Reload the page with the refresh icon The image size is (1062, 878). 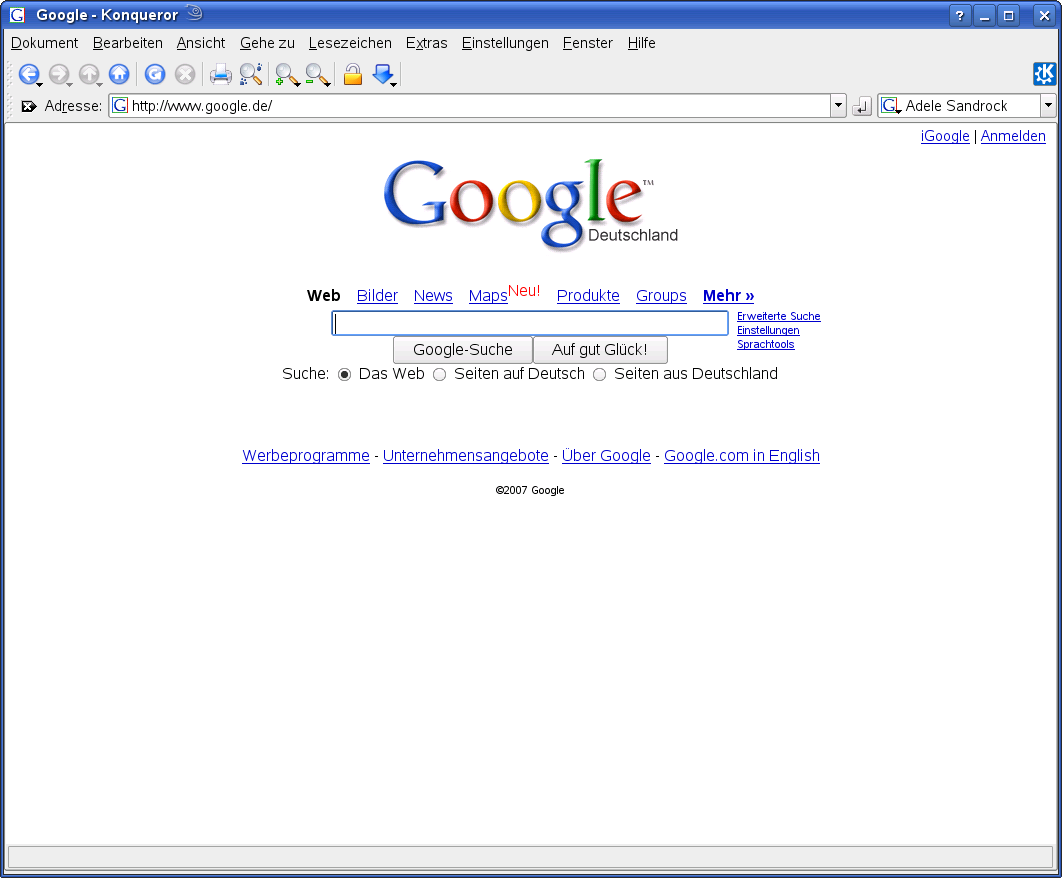coord(155,74)
